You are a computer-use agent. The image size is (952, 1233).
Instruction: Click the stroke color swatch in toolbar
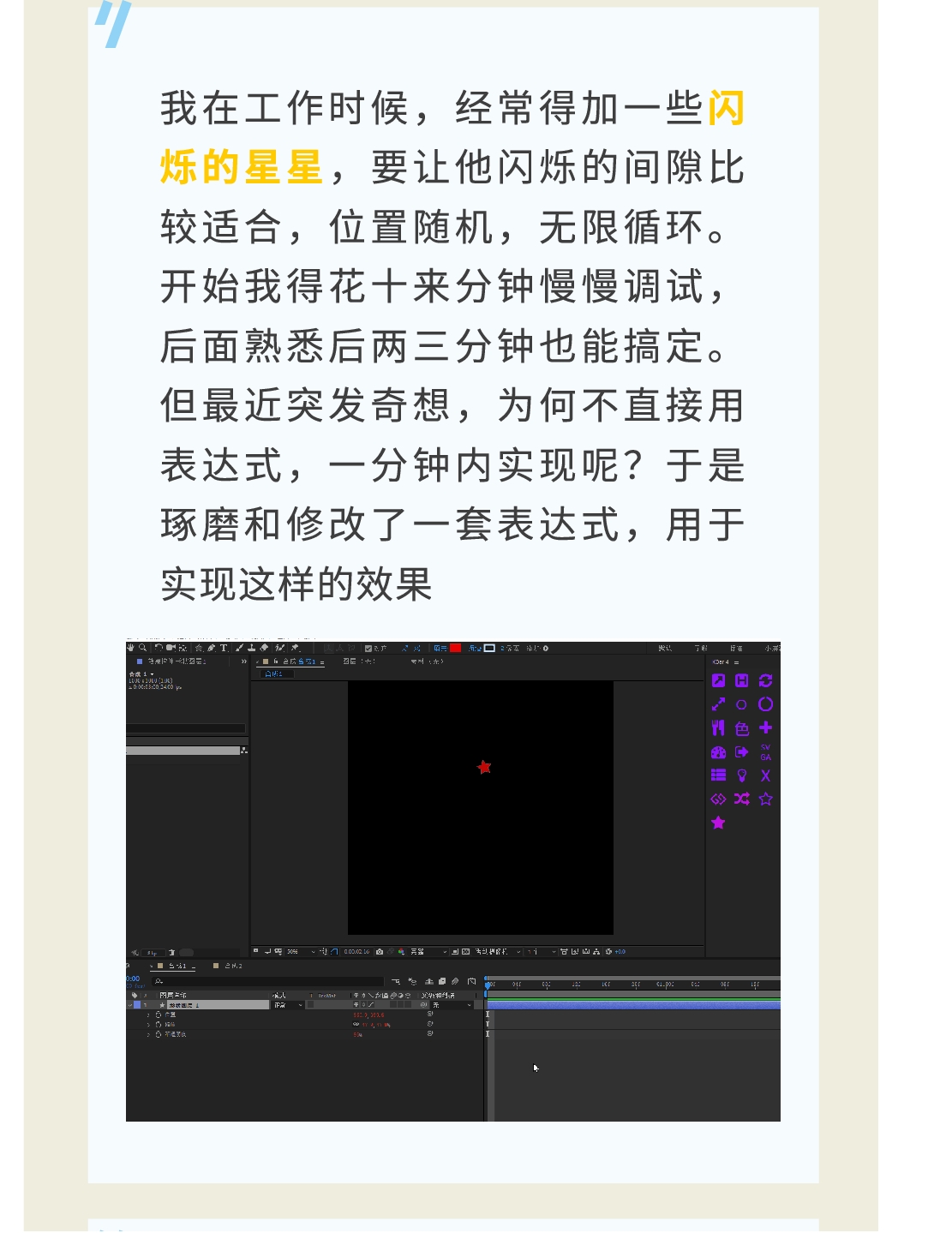pos(490,649)
